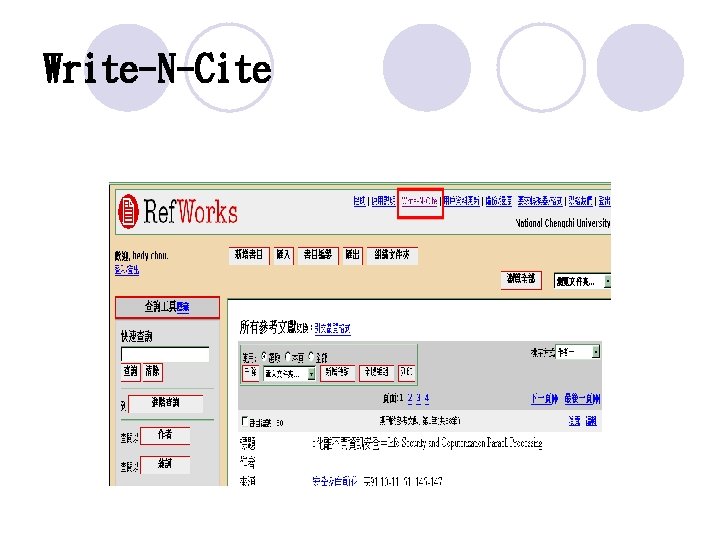Open the 進階查詢 advanced search button
Screen dimensions: 720x540
click(x=165, y=404)
